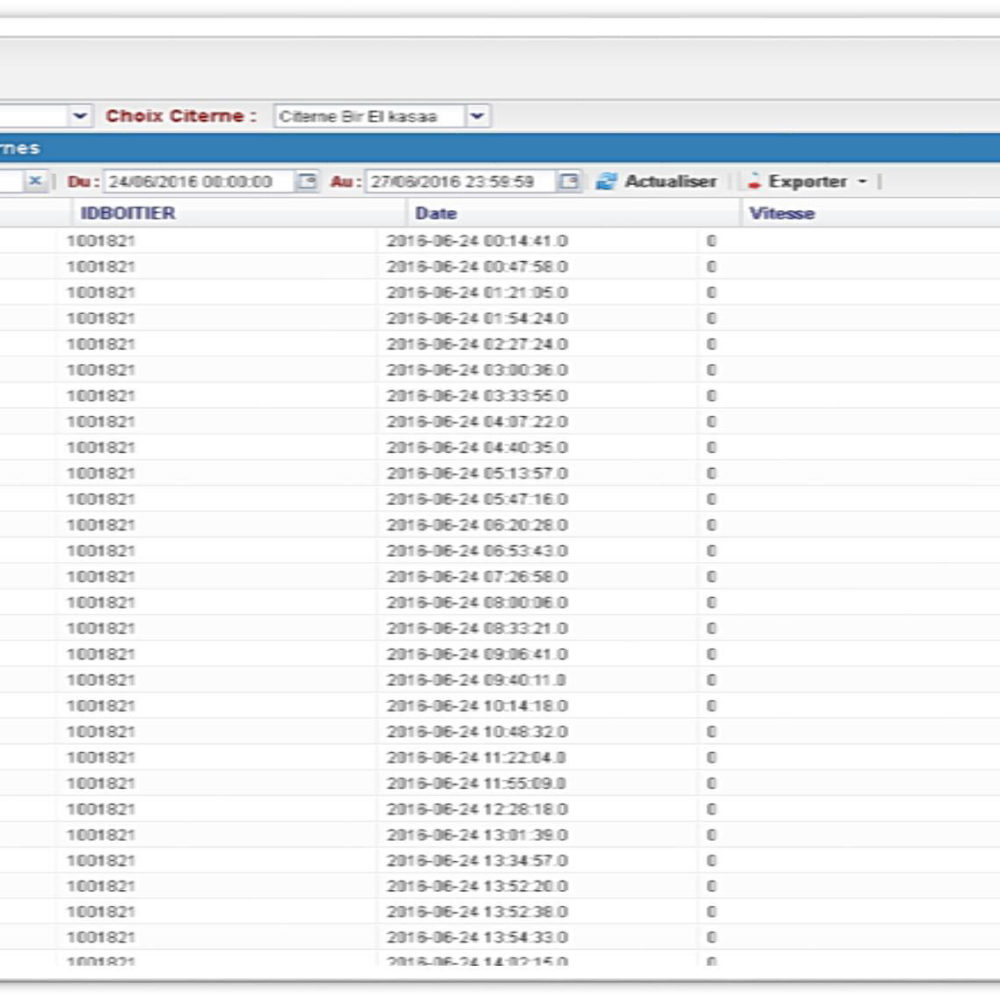Click the Actualiser refresh icon
Screen dimensions: 1000x1000
pos(606,182)
